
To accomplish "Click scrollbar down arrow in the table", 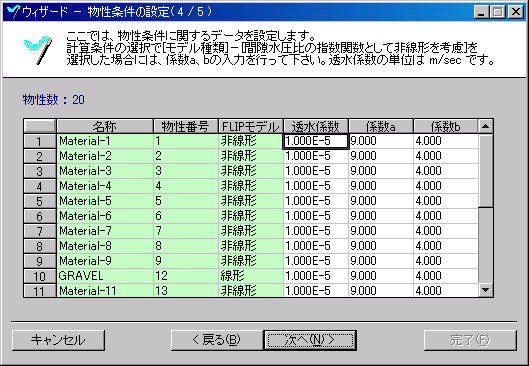I will (x=485, y=290).
